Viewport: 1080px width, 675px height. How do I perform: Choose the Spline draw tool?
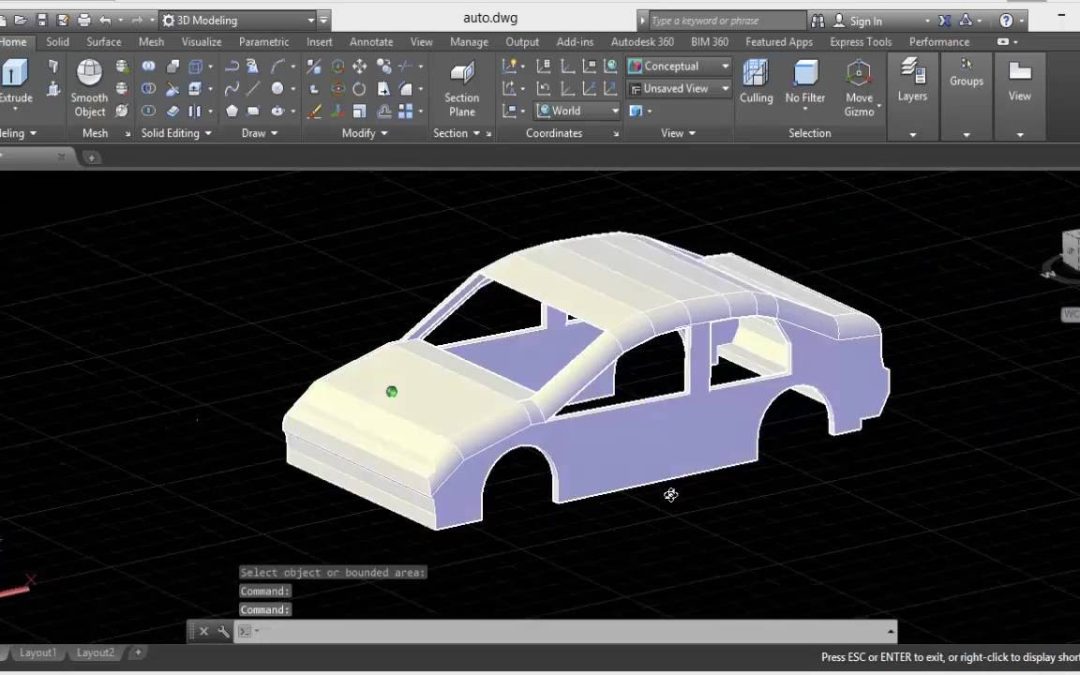tap(232, 88)
